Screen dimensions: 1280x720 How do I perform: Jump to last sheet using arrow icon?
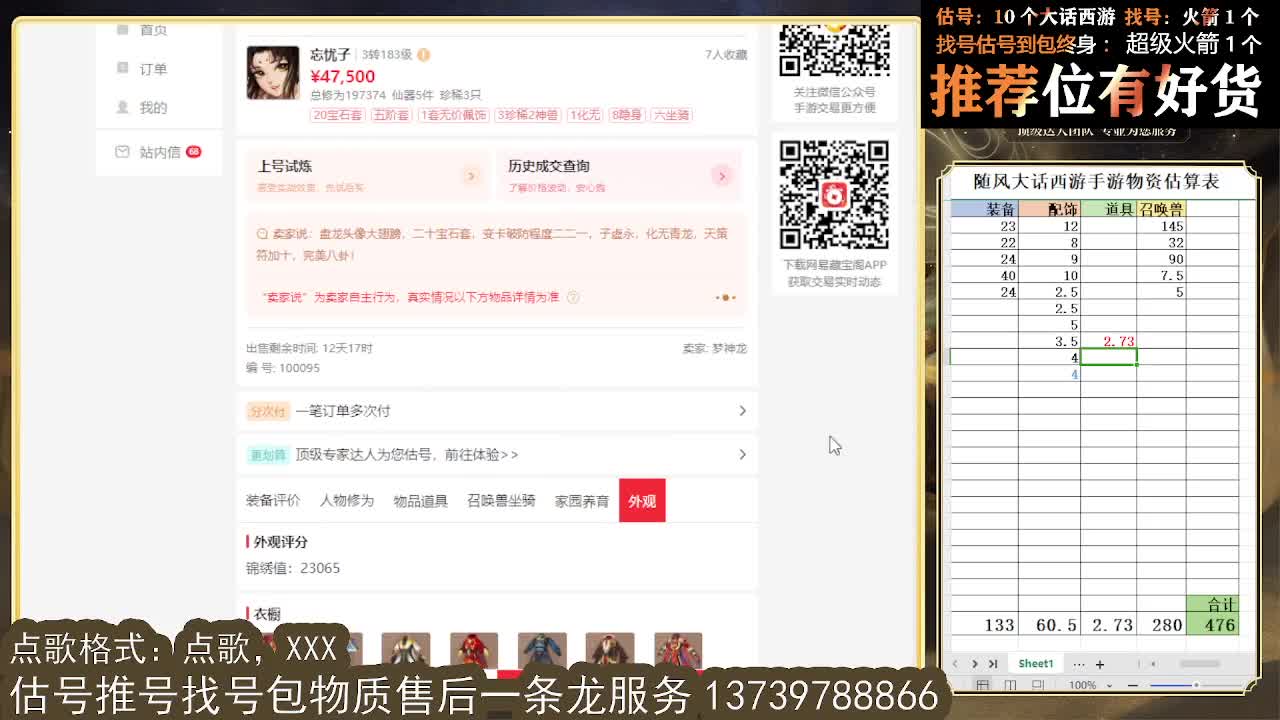coord(992,663)
